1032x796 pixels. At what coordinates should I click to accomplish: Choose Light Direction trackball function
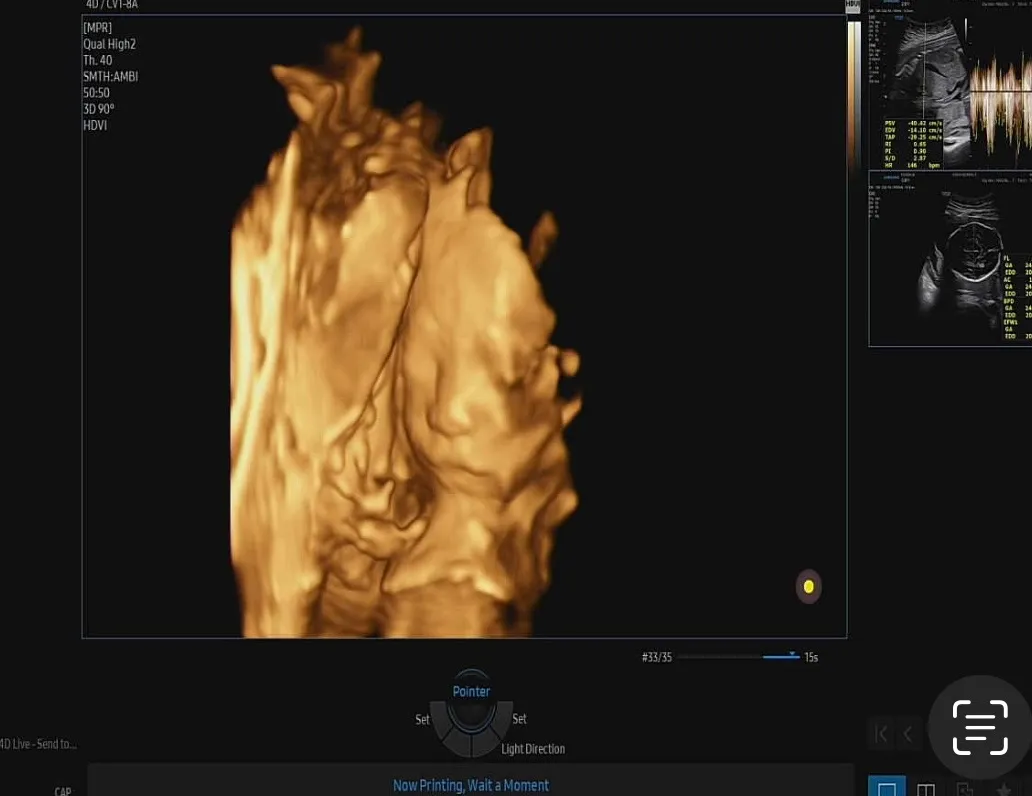point(533,749)
